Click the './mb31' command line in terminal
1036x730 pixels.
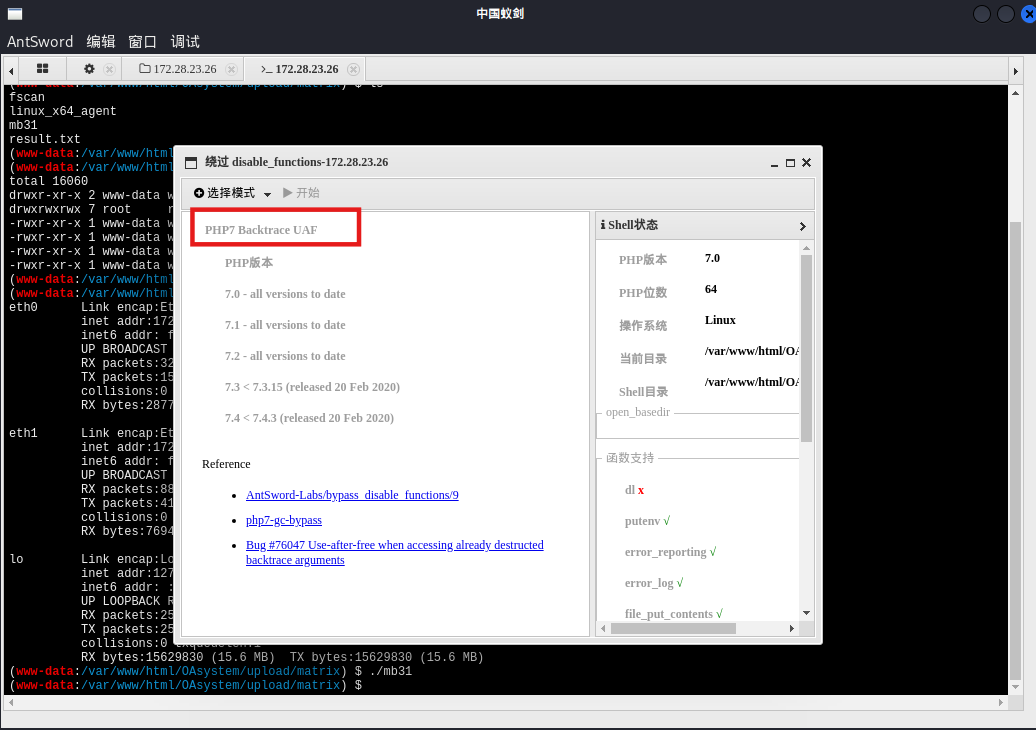(x=388, y=672)
